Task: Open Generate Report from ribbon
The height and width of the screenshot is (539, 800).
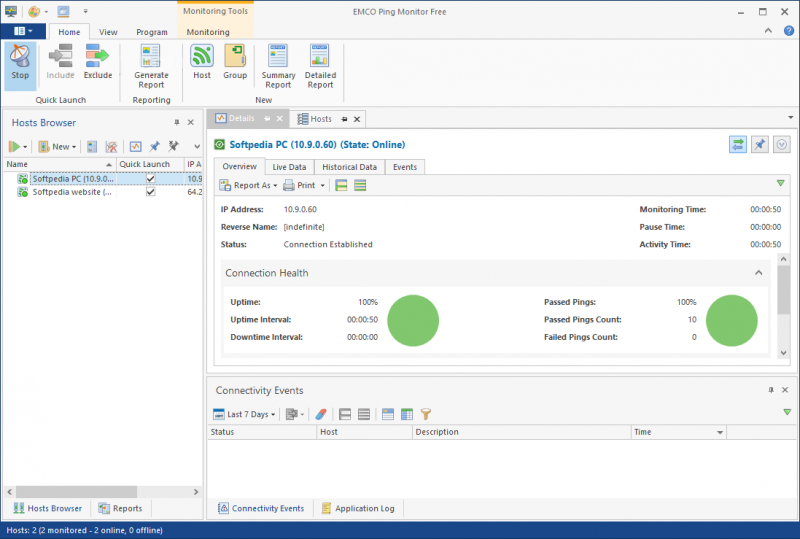Action: pos(151,66)
